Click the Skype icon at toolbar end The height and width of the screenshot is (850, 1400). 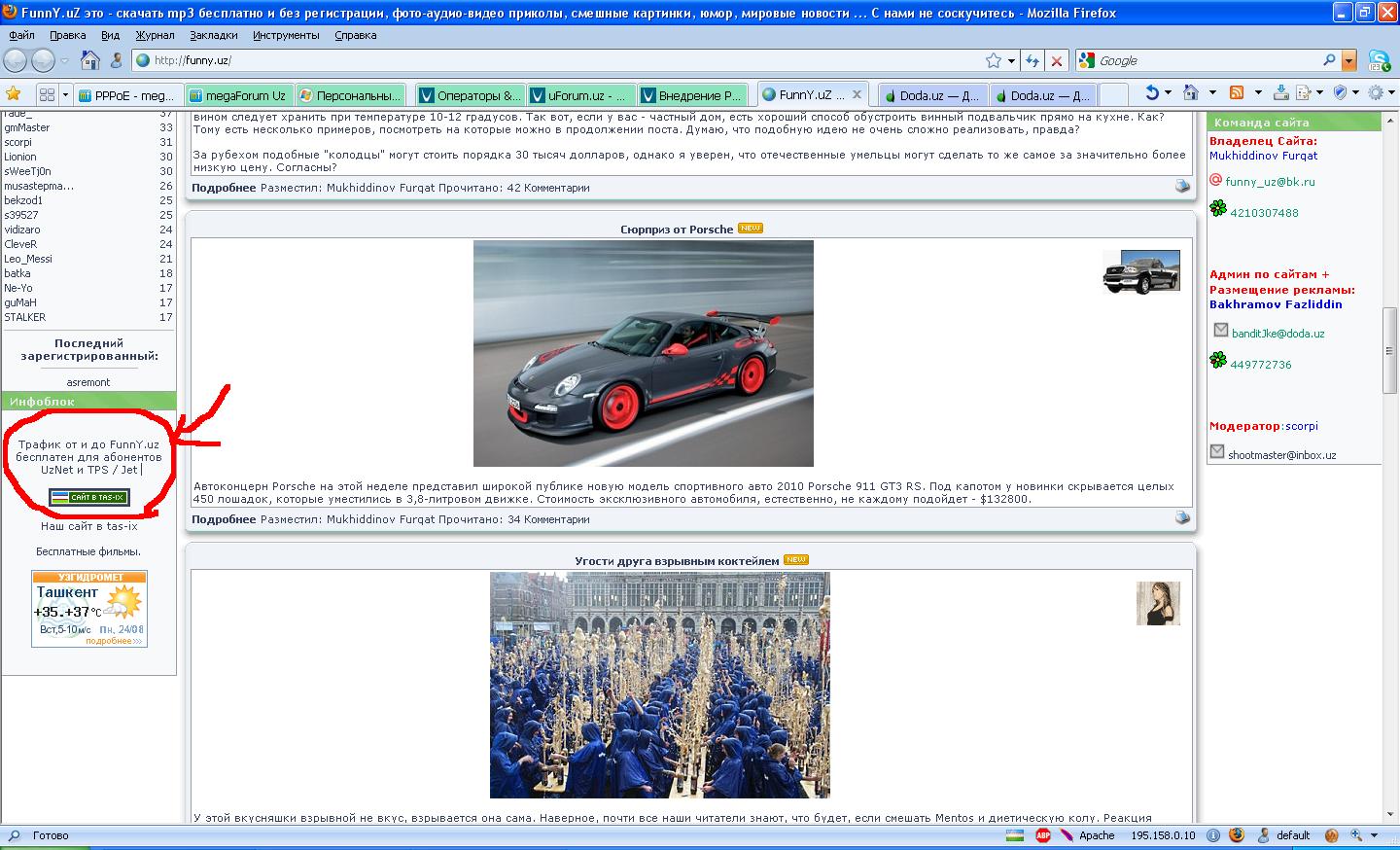(x=1379, y=60)
